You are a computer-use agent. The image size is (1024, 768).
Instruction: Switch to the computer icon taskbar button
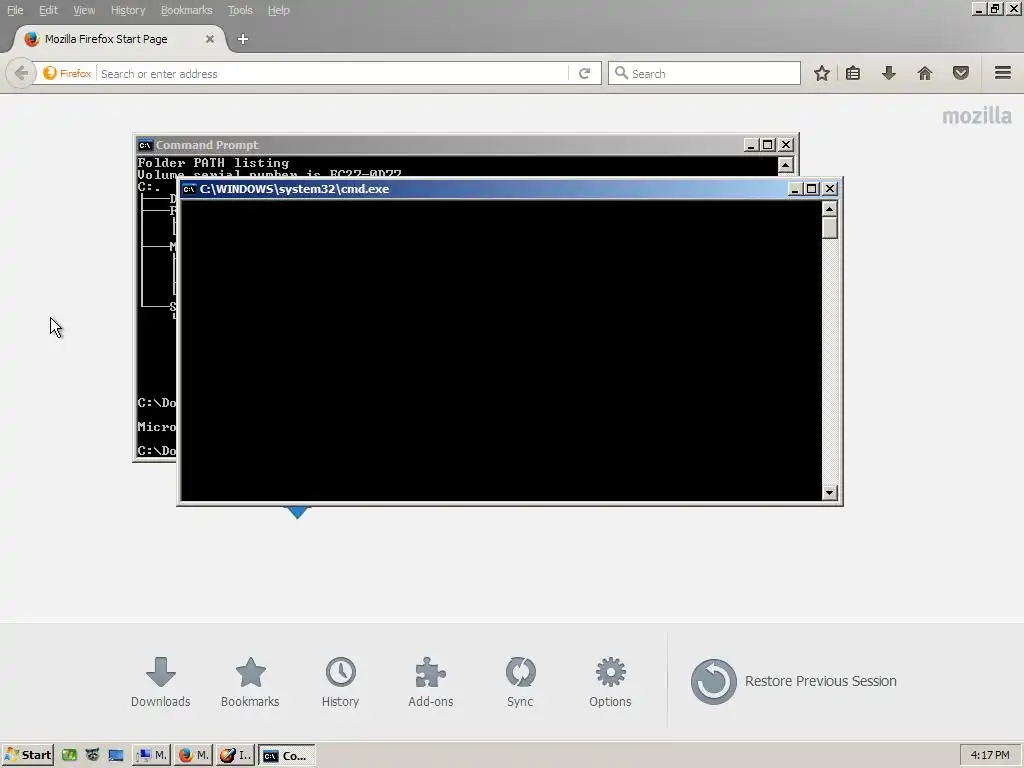point(152,755)
